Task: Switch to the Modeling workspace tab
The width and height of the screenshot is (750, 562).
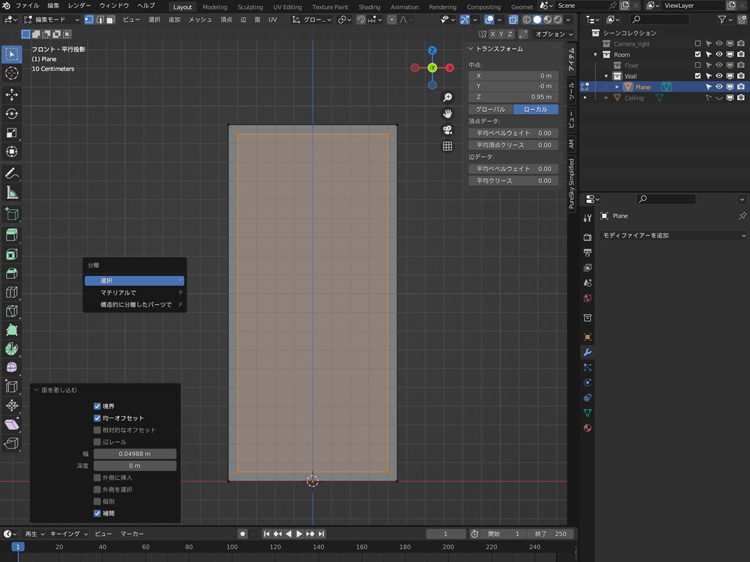Action: pos(214,7)
